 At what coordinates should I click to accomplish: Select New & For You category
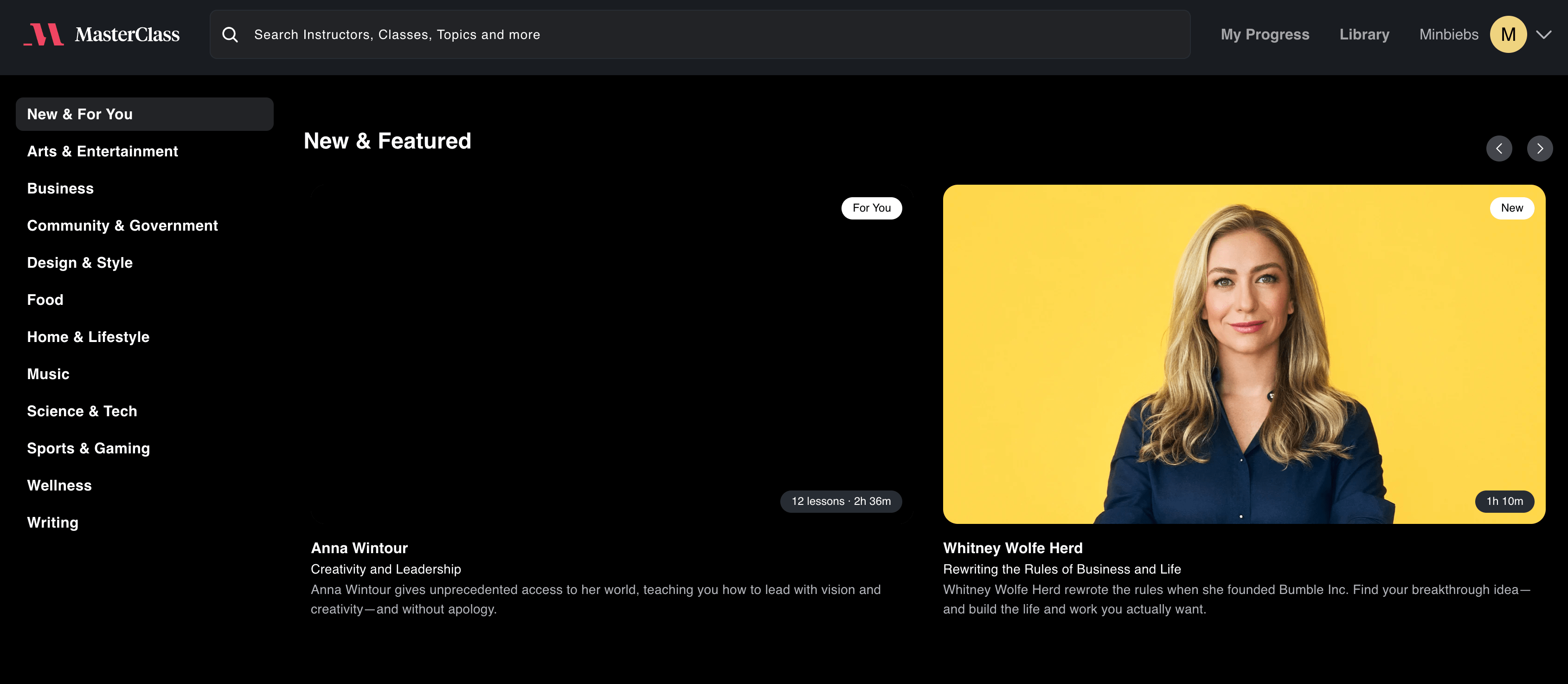point(144,114)
